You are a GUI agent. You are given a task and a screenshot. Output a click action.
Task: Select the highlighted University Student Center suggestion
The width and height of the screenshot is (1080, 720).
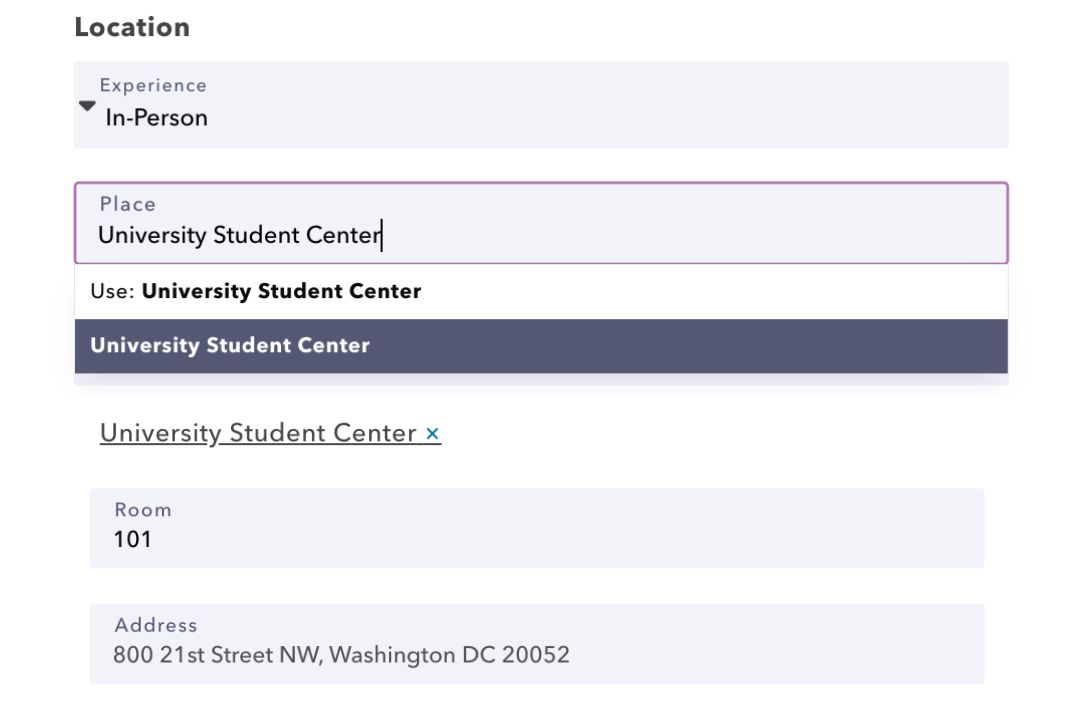[232, 345]
